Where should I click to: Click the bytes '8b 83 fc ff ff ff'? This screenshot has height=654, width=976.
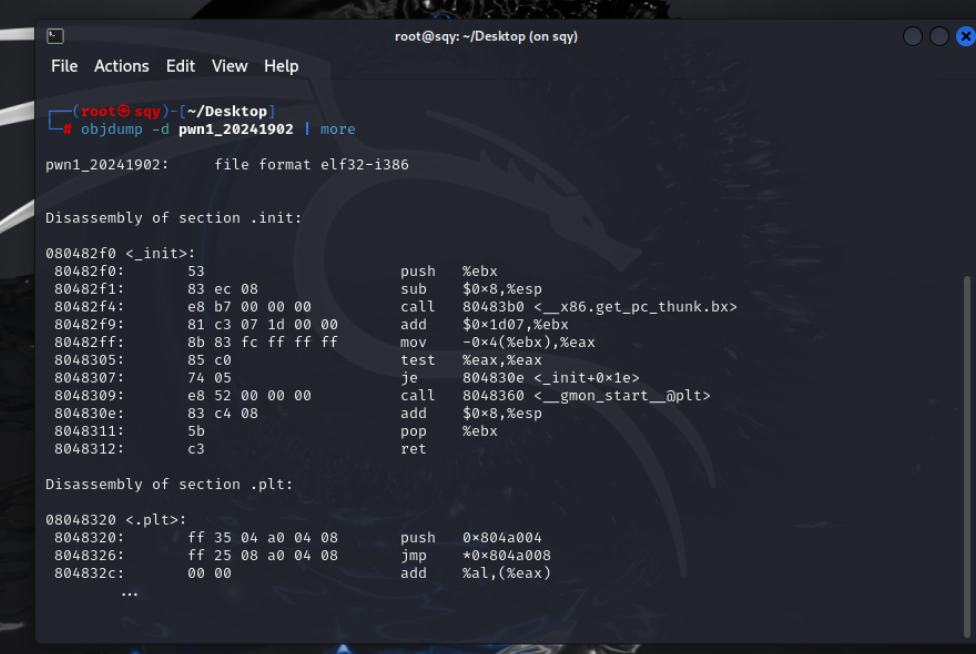point(263,342)
